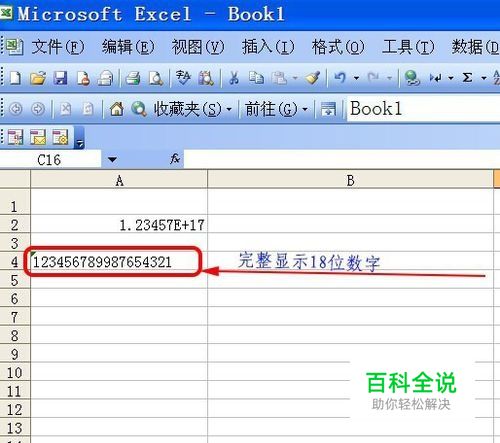Image resolution: width=500 pixels, height=443 pixels.
Task: Click the third icon in the small floating toolbar
Action: click(60, 137)
